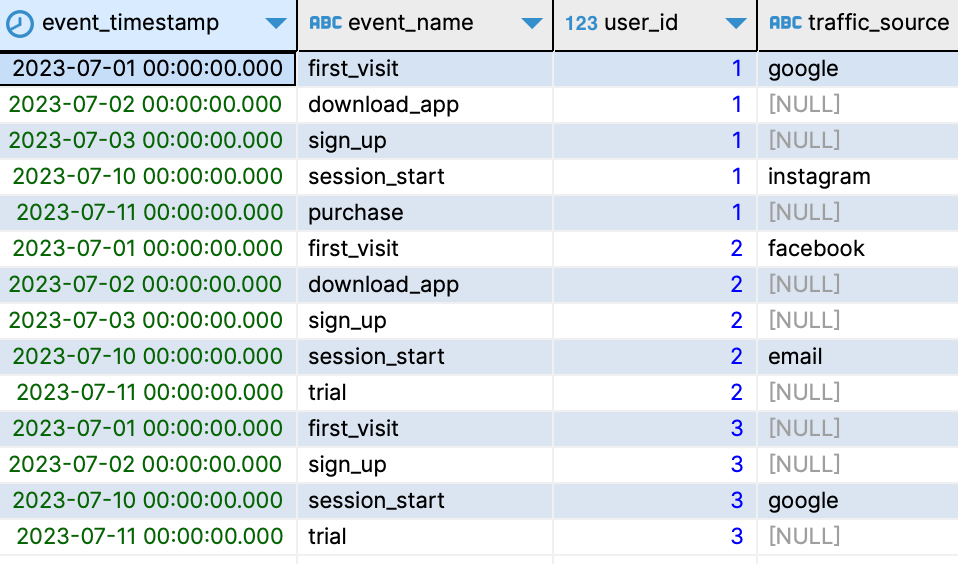Image resolution: width=958 pixels, height=564 pixels.
Task: Open the event_name column filter dropdown
Action: pos(532,24)
